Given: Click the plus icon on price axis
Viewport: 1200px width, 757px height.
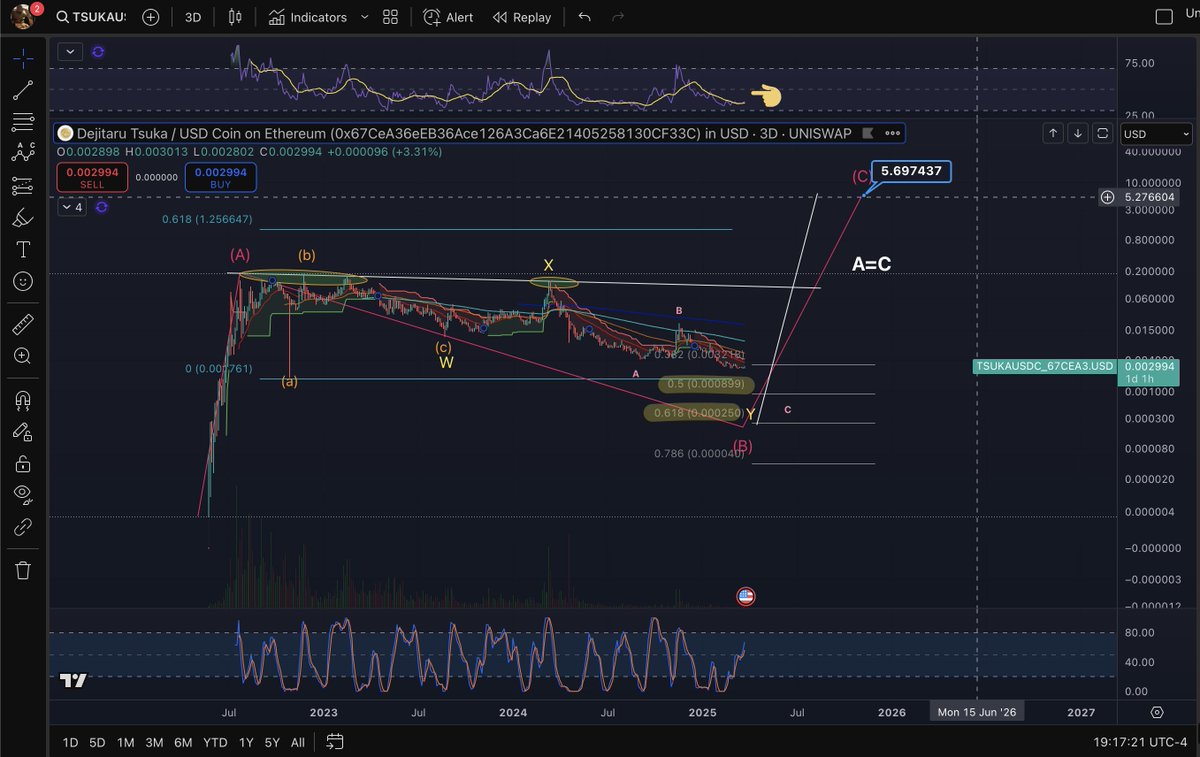Looking at the screenshot, I should (1108, 197).
